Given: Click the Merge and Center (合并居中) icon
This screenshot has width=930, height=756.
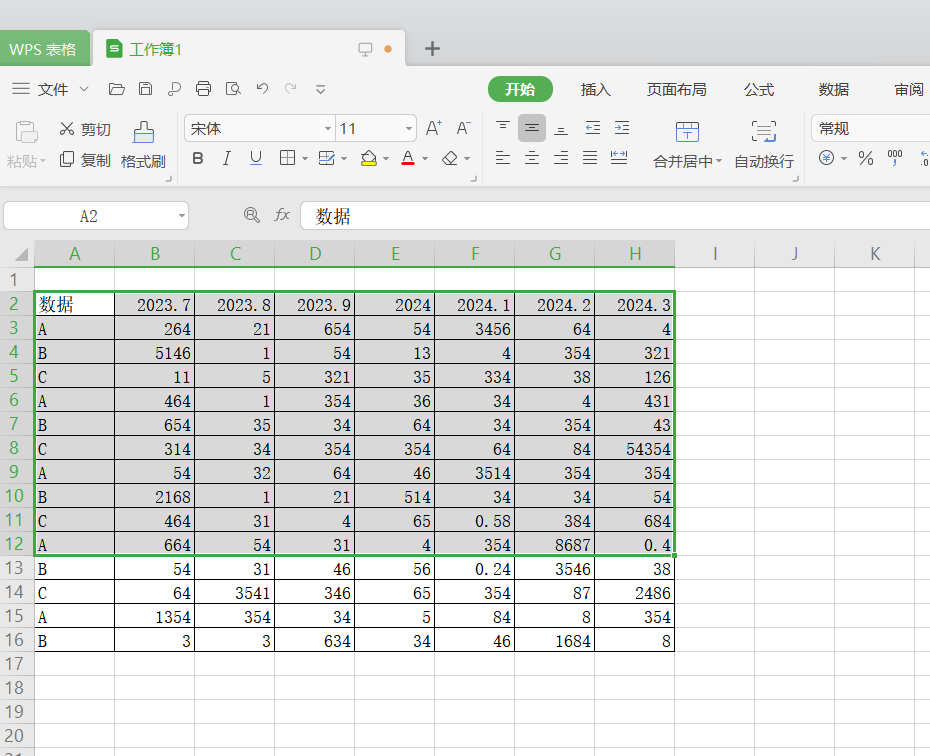Looking at the screenshot, I should (x=687, y=132).
